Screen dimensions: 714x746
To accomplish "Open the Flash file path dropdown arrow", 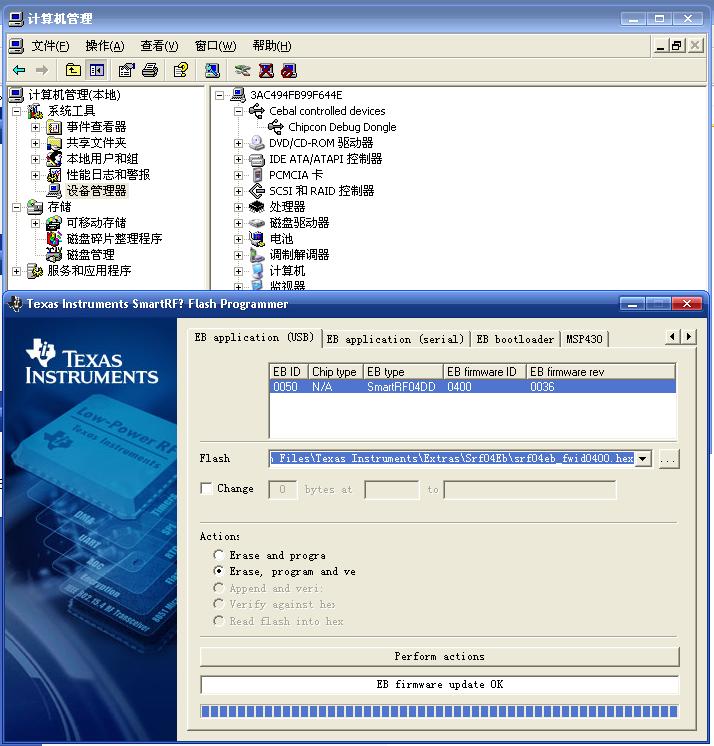I will [643, 459].
